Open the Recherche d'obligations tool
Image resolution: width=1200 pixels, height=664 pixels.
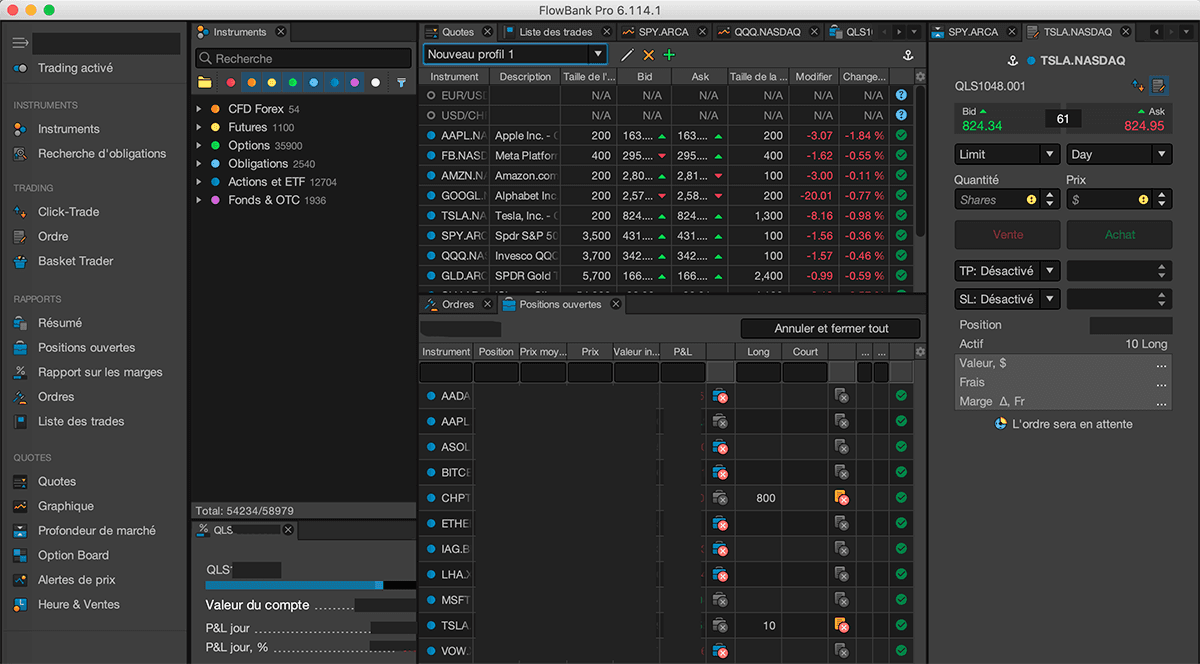click(101, 154)
